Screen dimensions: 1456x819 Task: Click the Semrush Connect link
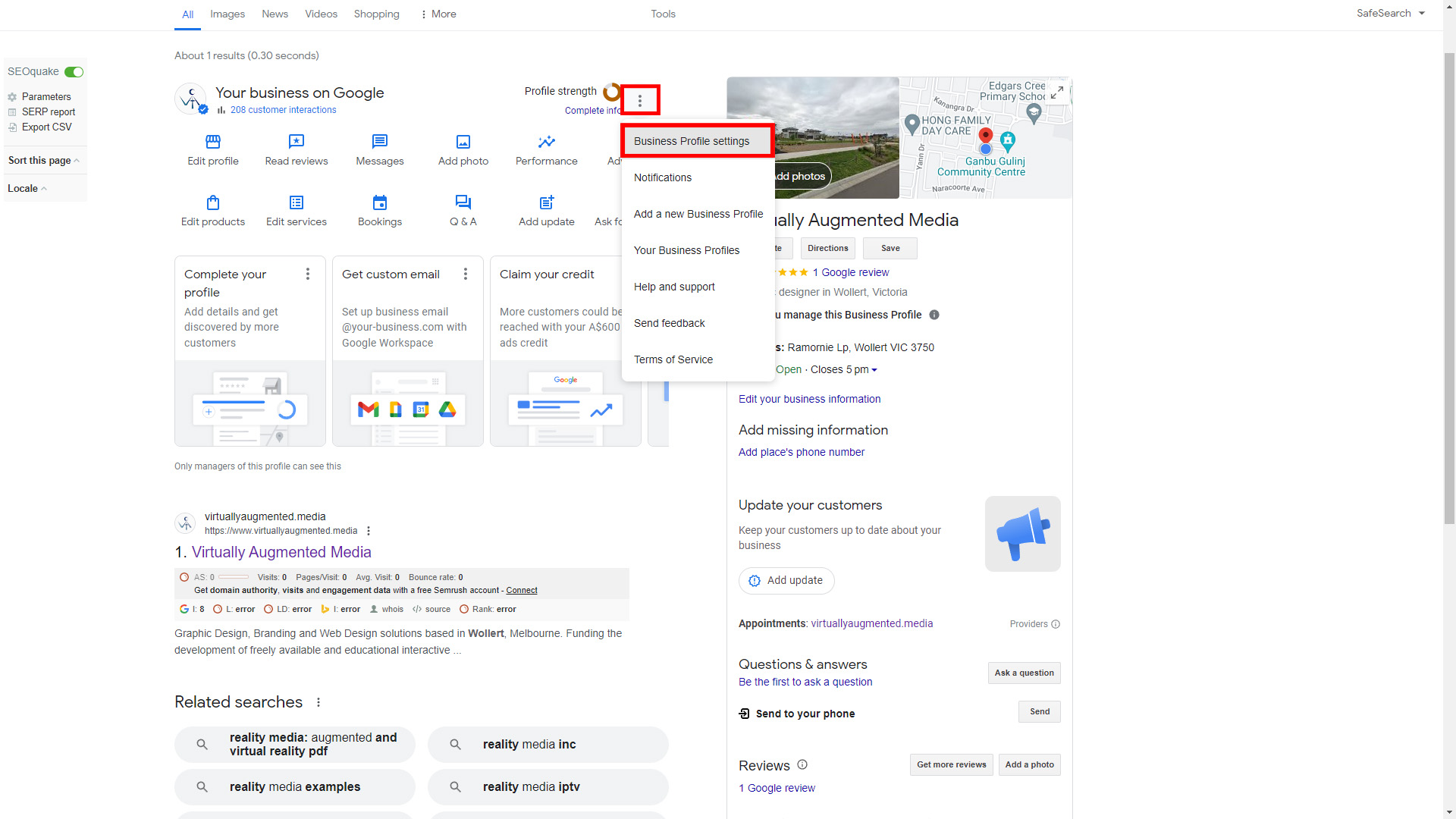[522, 591]
